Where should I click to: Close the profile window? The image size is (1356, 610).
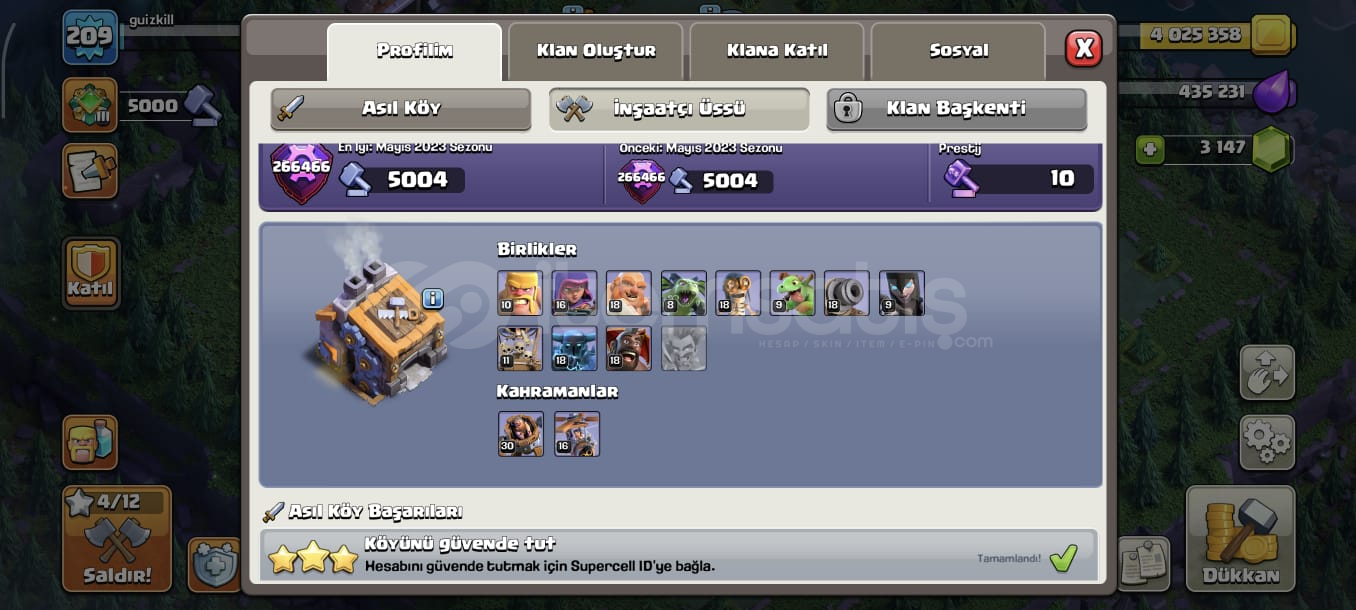[1083, 48]
